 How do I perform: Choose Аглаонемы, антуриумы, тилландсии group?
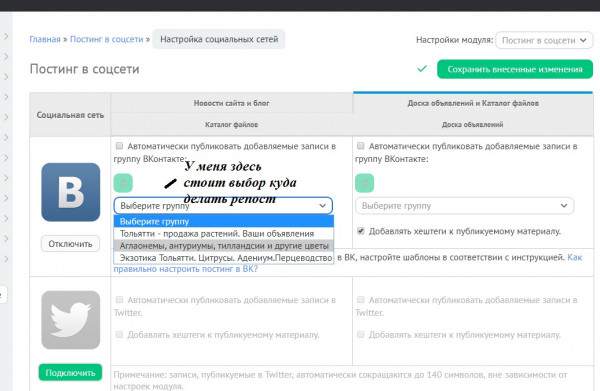click(223, 246)
